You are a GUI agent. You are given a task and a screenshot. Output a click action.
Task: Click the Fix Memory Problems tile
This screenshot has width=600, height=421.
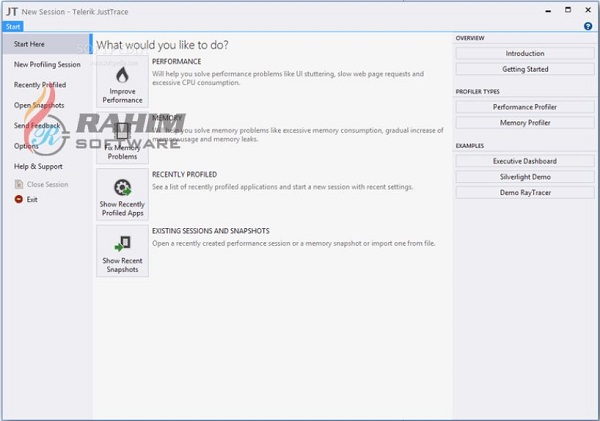click(x=122, y=138)
